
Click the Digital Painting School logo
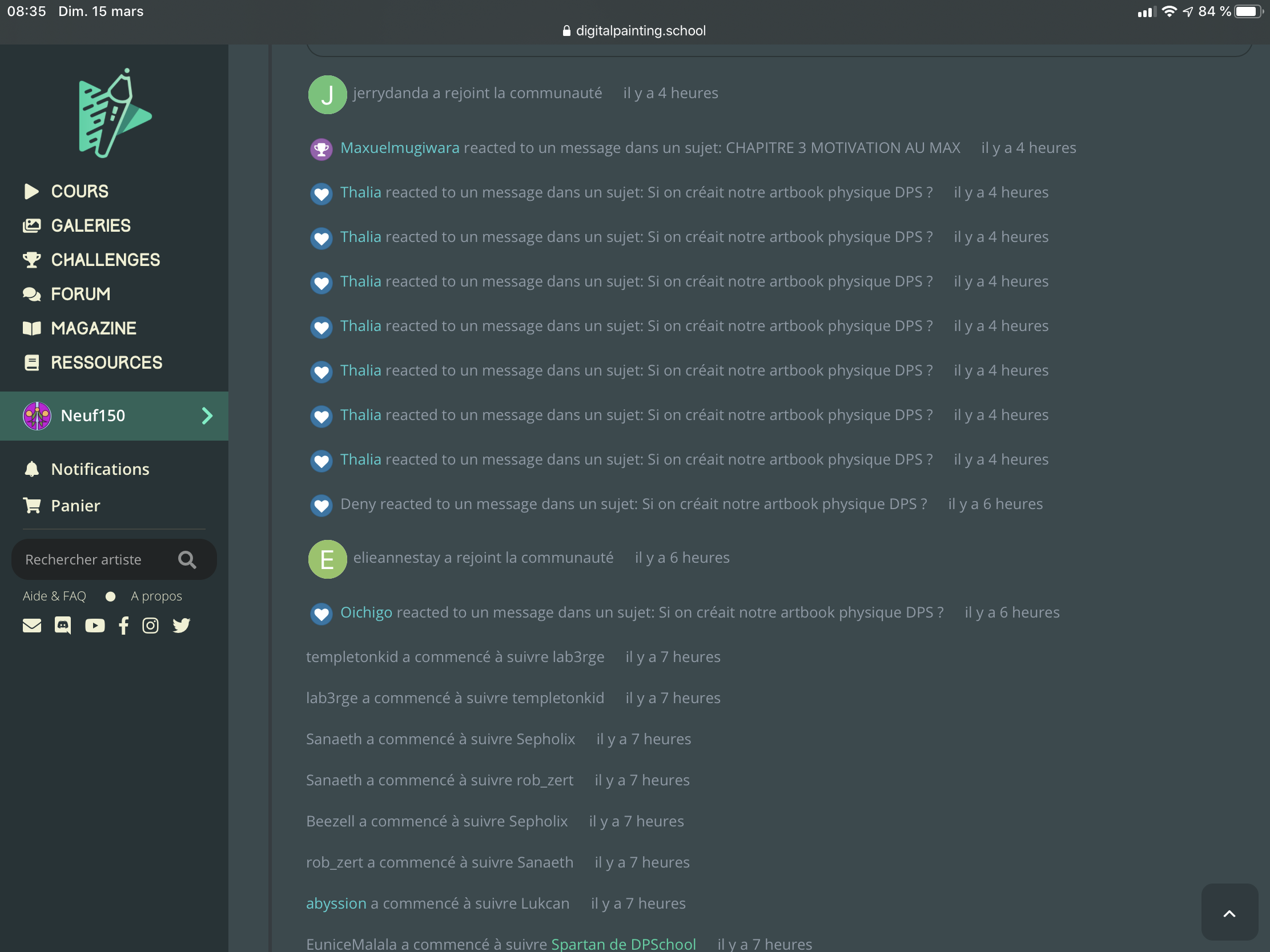click(114, 113)
